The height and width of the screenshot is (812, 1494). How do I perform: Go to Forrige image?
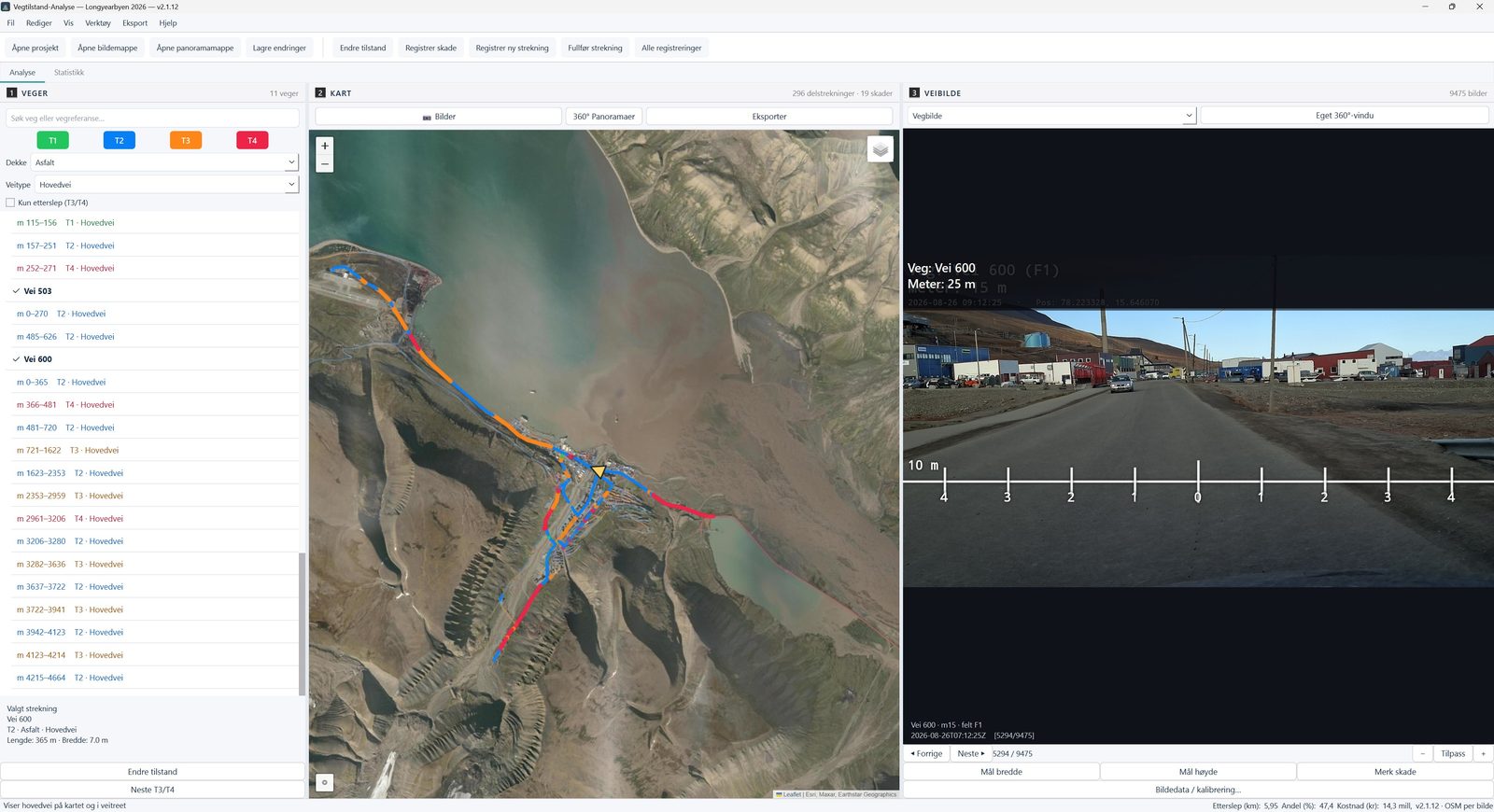click(926, 753)
